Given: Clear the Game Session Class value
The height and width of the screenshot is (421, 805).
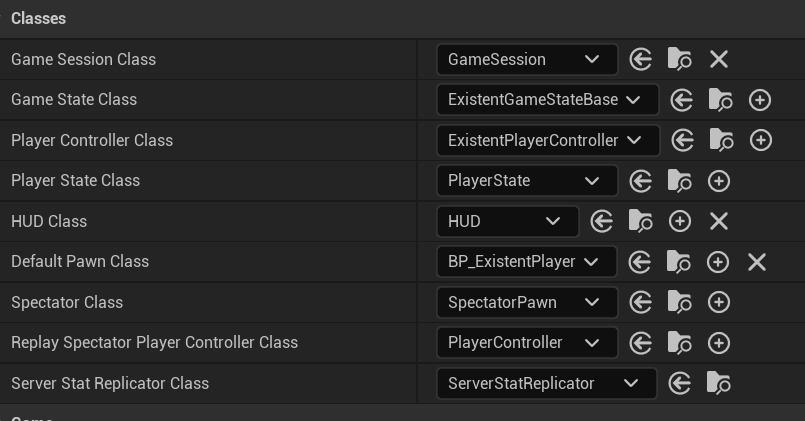Looking at the screenshot, I should pos(719,60).
